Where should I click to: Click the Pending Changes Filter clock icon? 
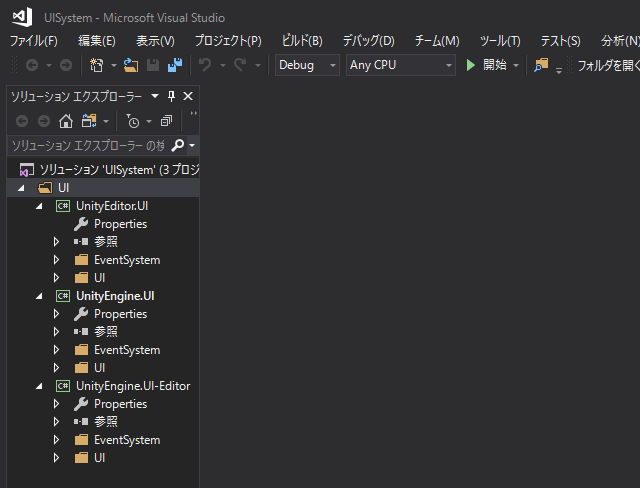(133, 121)
